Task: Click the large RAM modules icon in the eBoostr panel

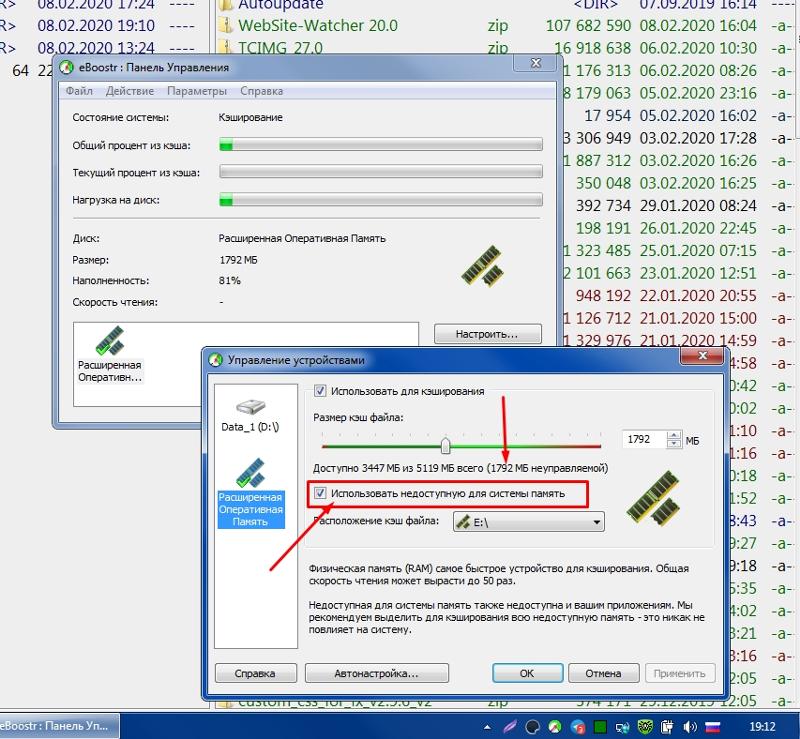Action: point(482,265)
